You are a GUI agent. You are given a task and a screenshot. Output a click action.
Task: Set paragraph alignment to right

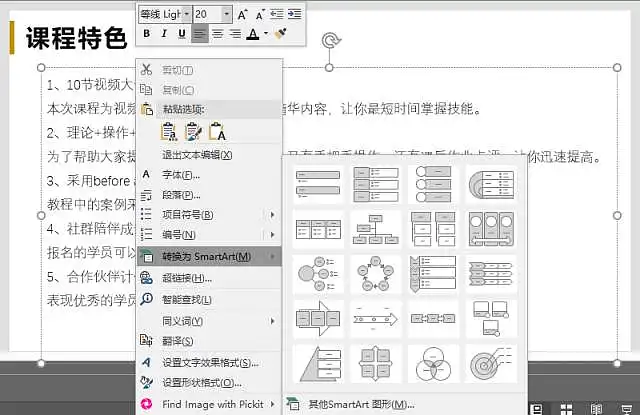(x=235, y=33)
